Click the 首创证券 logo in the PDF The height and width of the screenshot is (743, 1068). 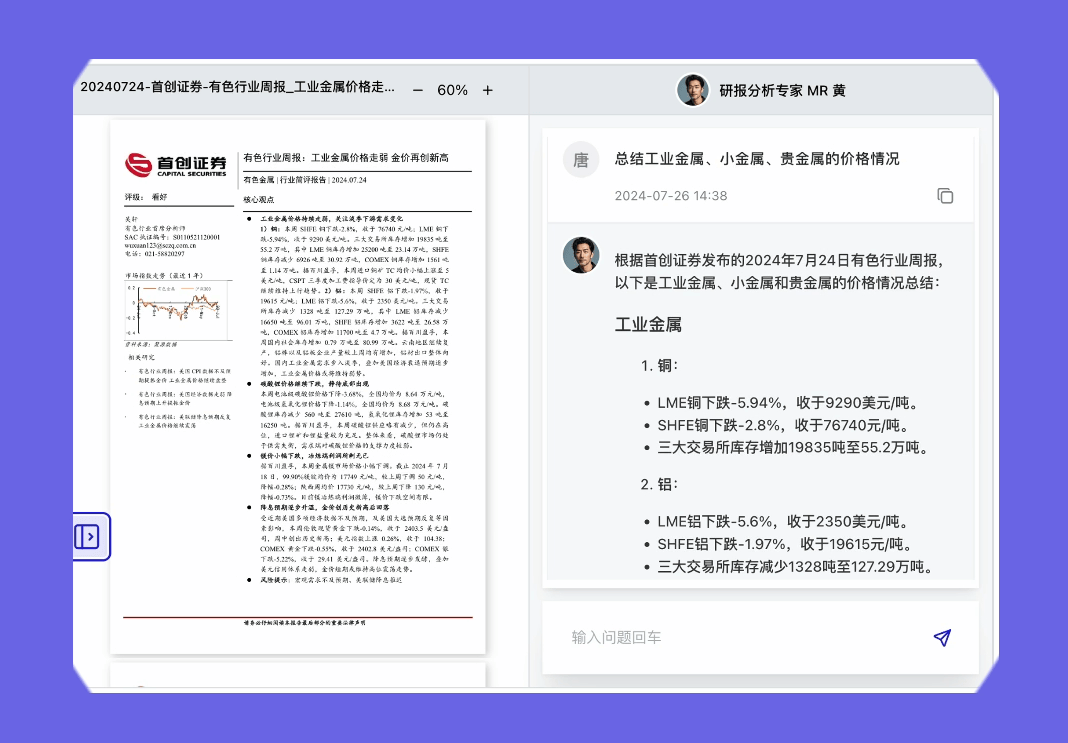[x=176, y=165]
